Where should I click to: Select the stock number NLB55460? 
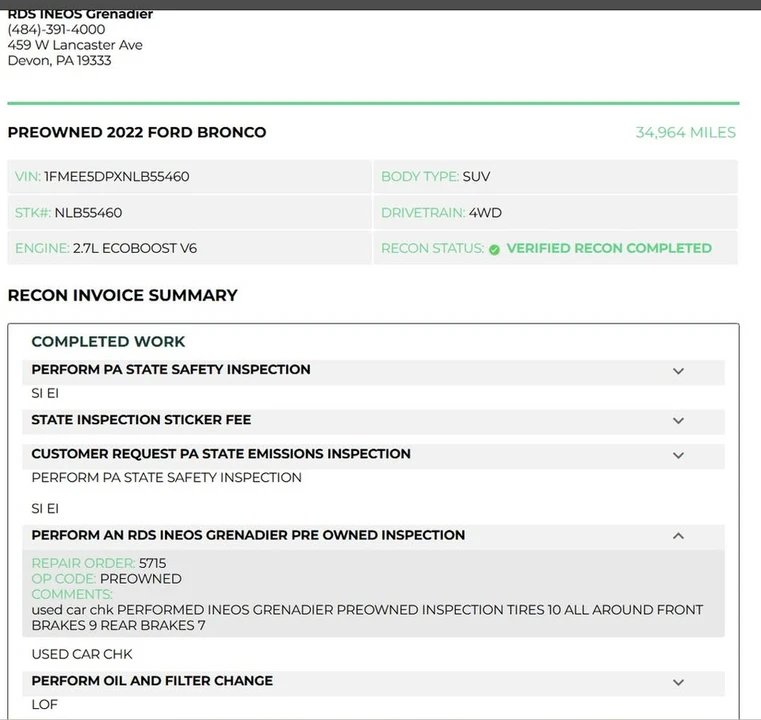click(x=88, y=213)
